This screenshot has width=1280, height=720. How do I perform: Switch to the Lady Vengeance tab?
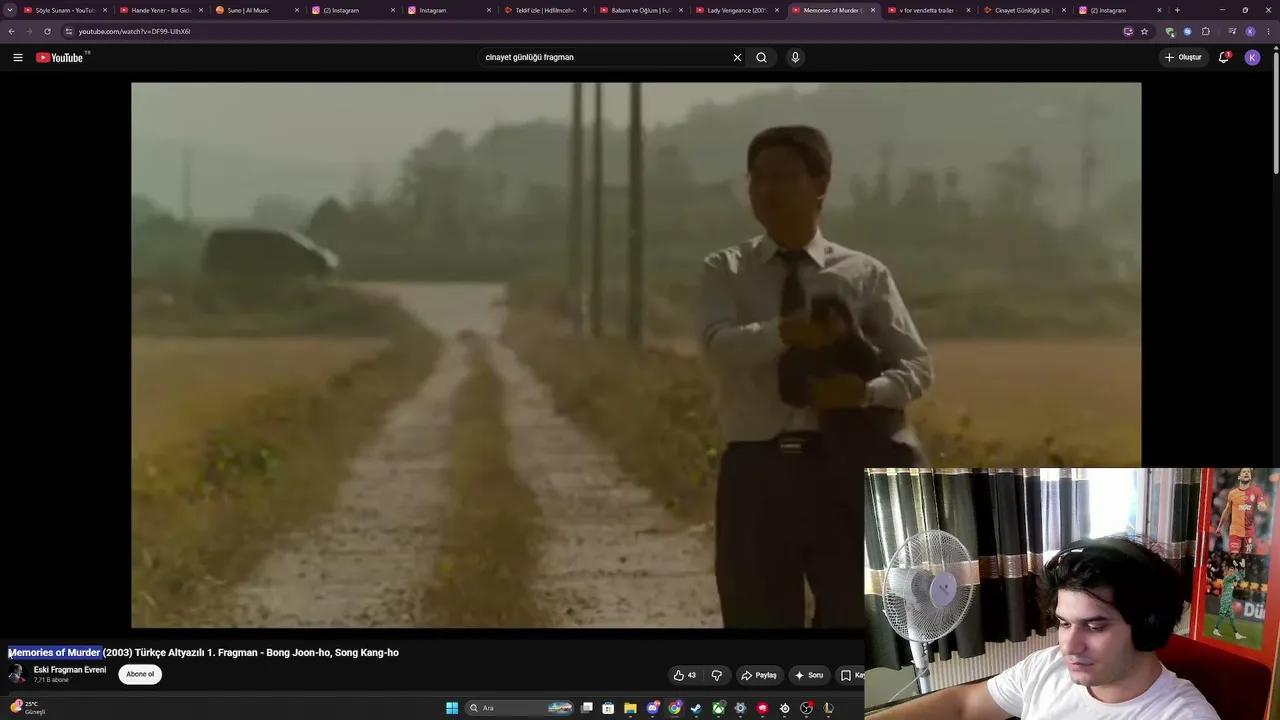[x=736, y=10]
